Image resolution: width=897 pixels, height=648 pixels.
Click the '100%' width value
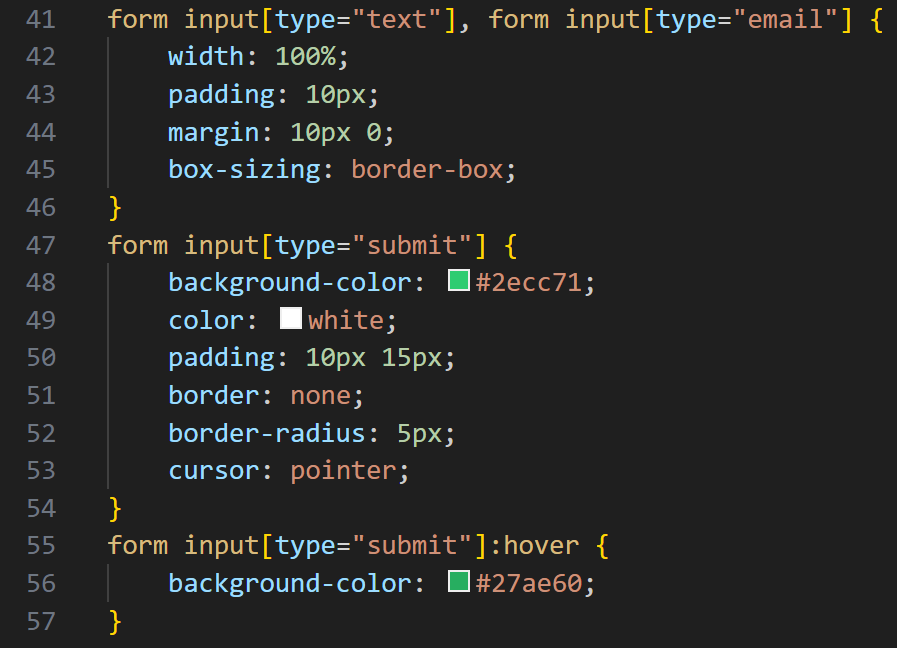tap(305, 56)
